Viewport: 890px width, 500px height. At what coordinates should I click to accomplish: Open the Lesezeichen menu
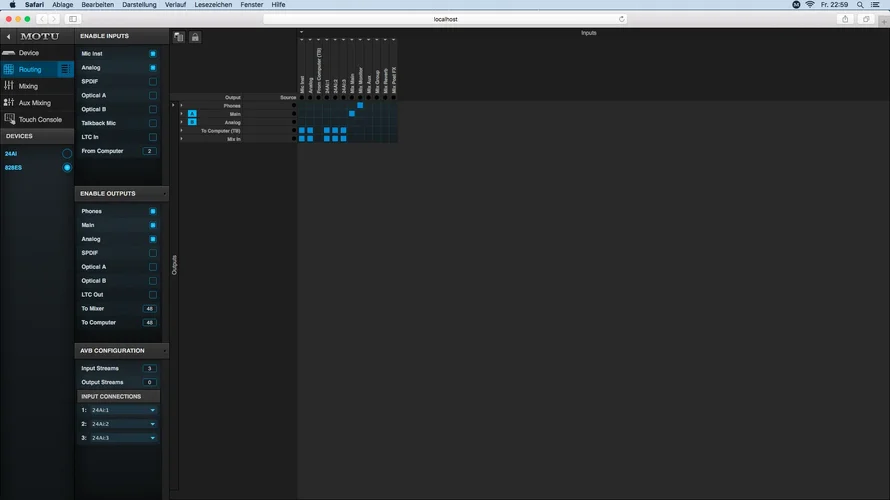[x=213, y=5]
